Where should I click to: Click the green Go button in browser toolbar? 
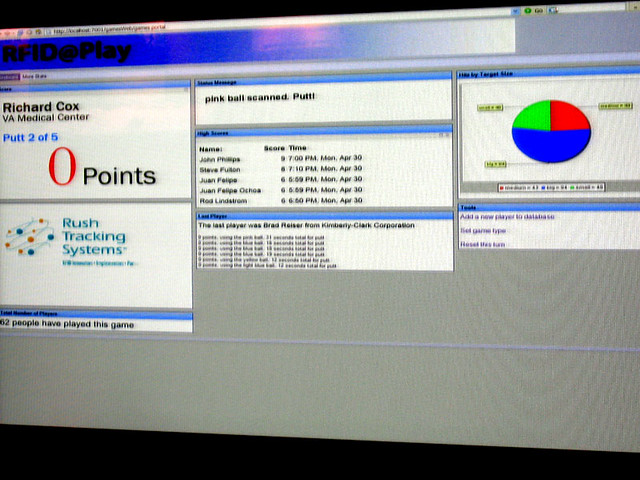tap(533, 11)
